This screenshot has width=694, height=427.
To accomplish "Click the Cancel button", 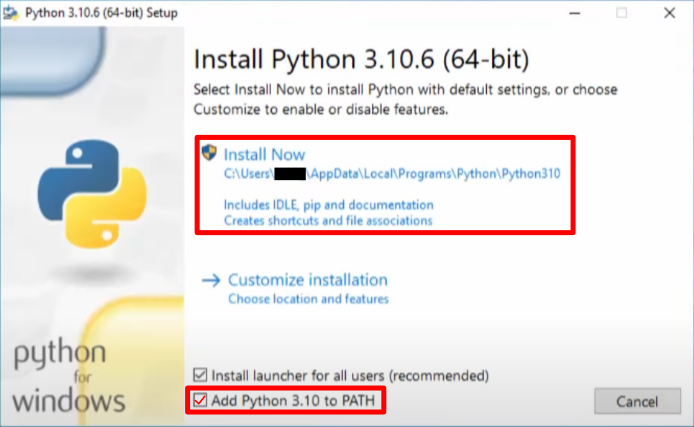I will coord(637,401).
